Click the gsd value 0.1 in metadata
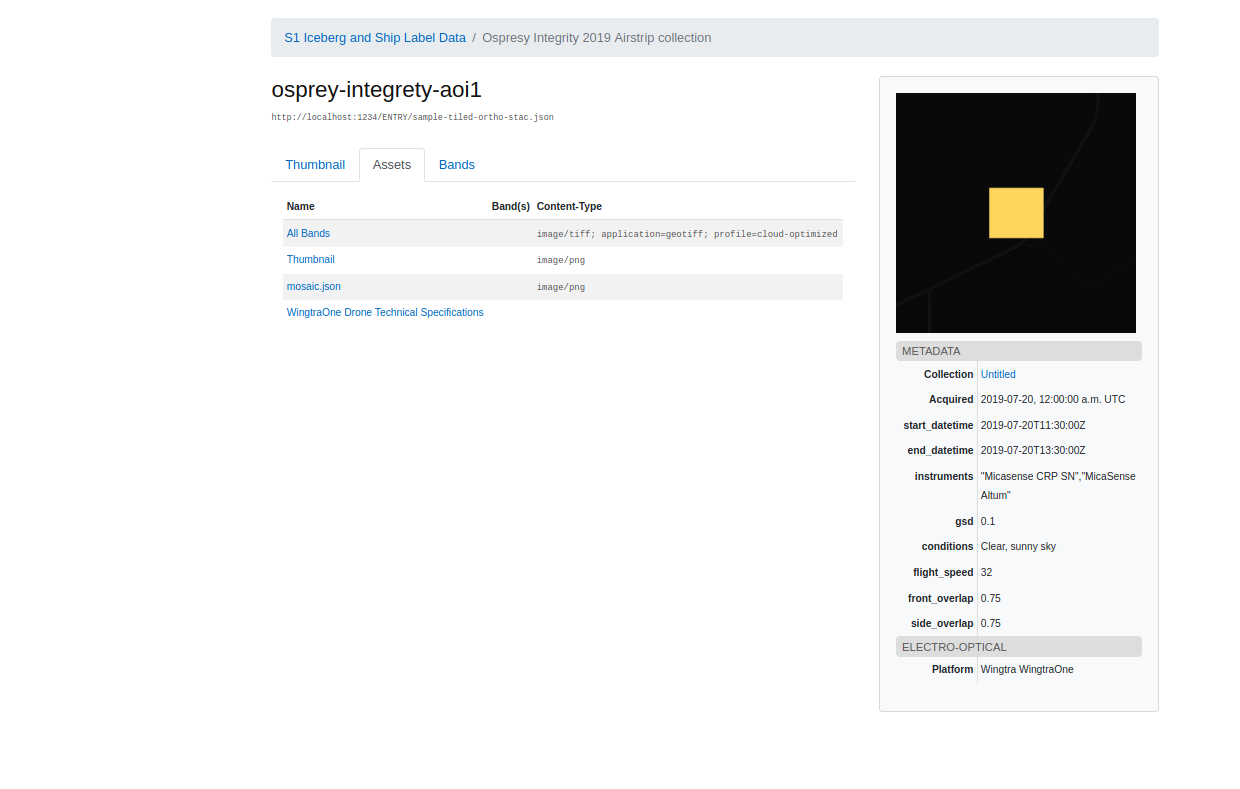 coord(987,521)
